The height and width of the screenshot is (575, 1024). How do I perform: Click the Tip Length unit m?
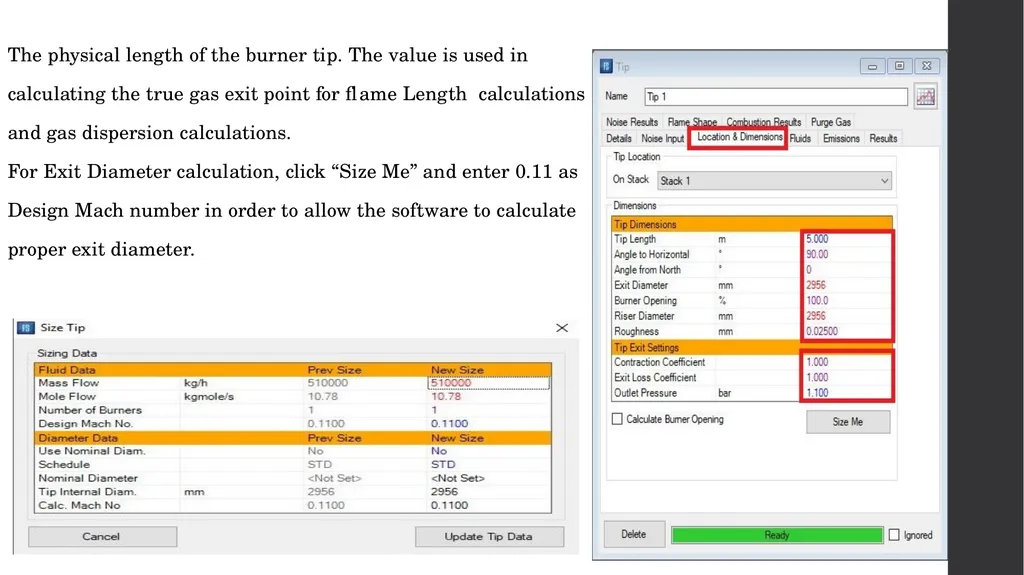[722, 239]
